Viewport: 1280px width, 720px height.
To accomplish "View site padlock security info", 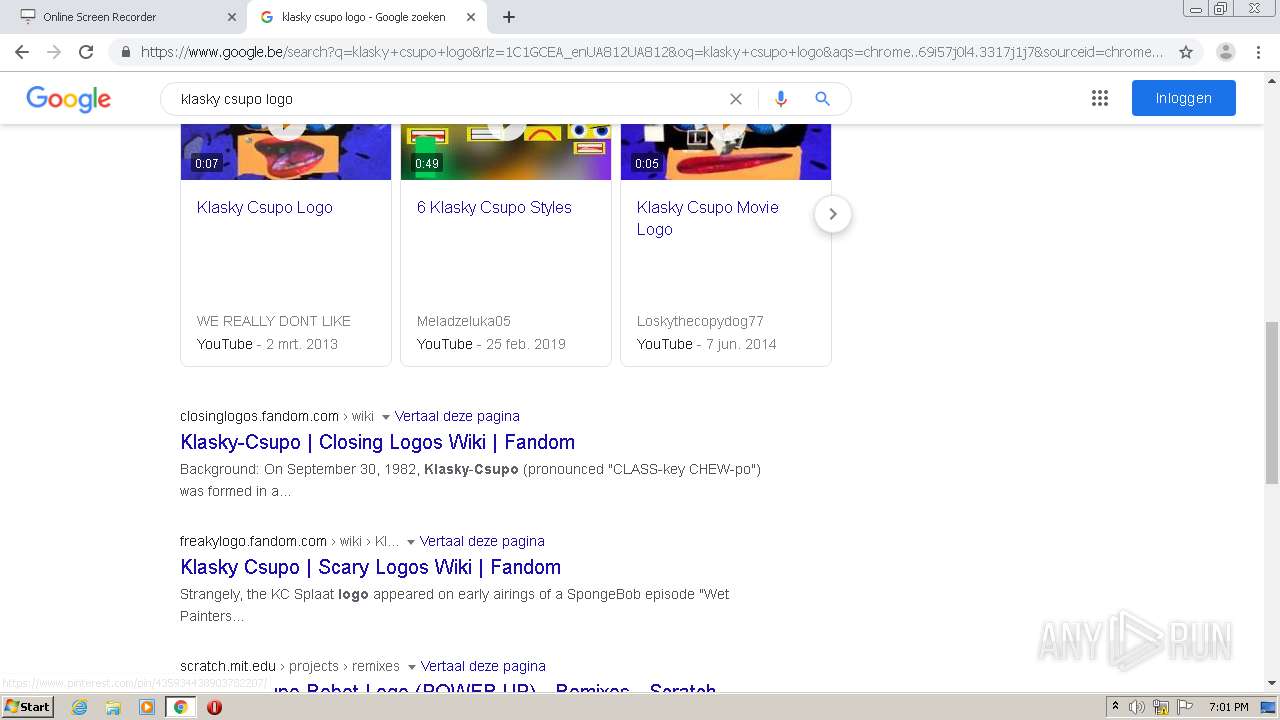I will click(x=126, y=52).
